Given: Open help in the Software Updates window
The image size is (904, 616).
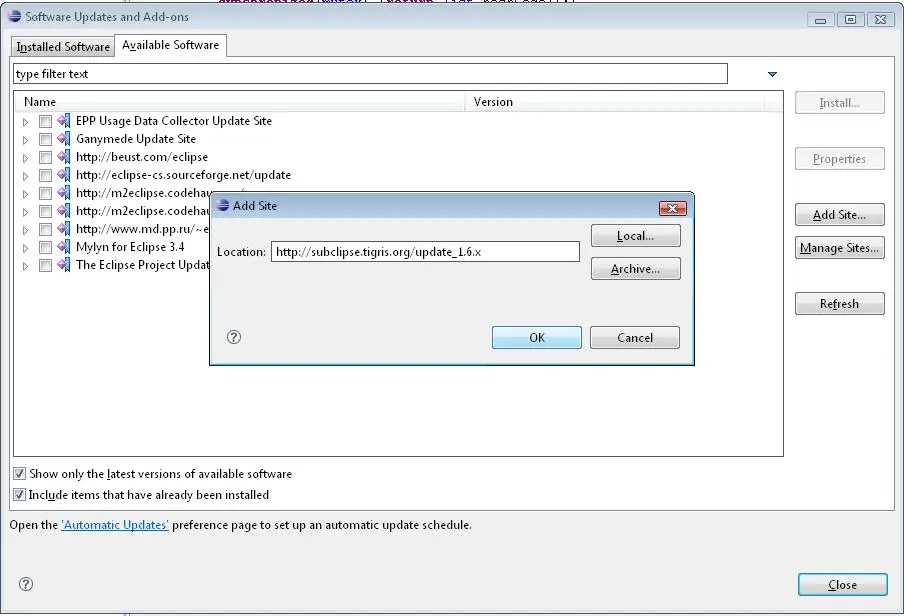Looking at the screenshot, I should [25, 584].
